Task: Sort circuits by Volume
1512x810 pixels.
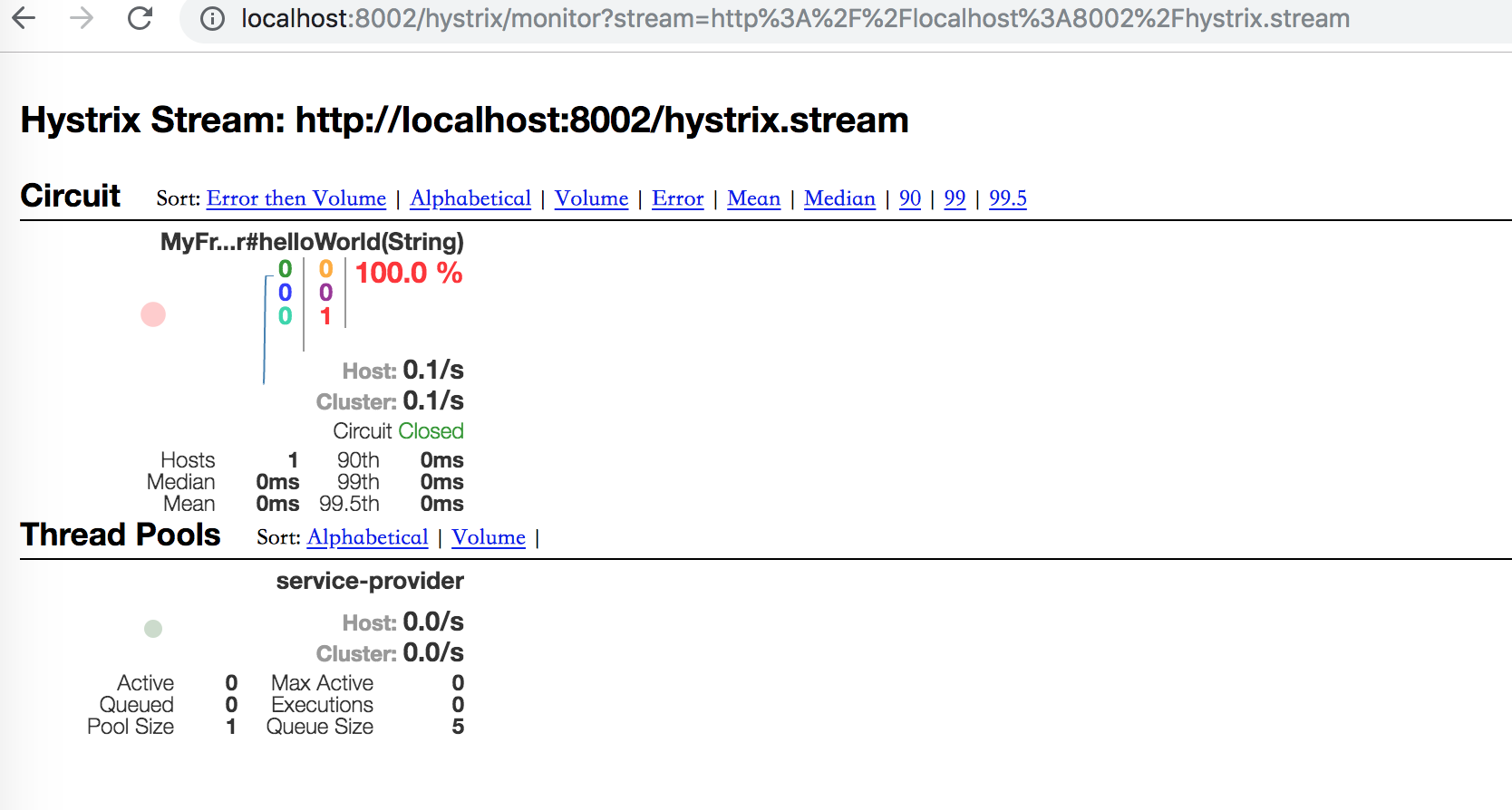Action: 591,198
